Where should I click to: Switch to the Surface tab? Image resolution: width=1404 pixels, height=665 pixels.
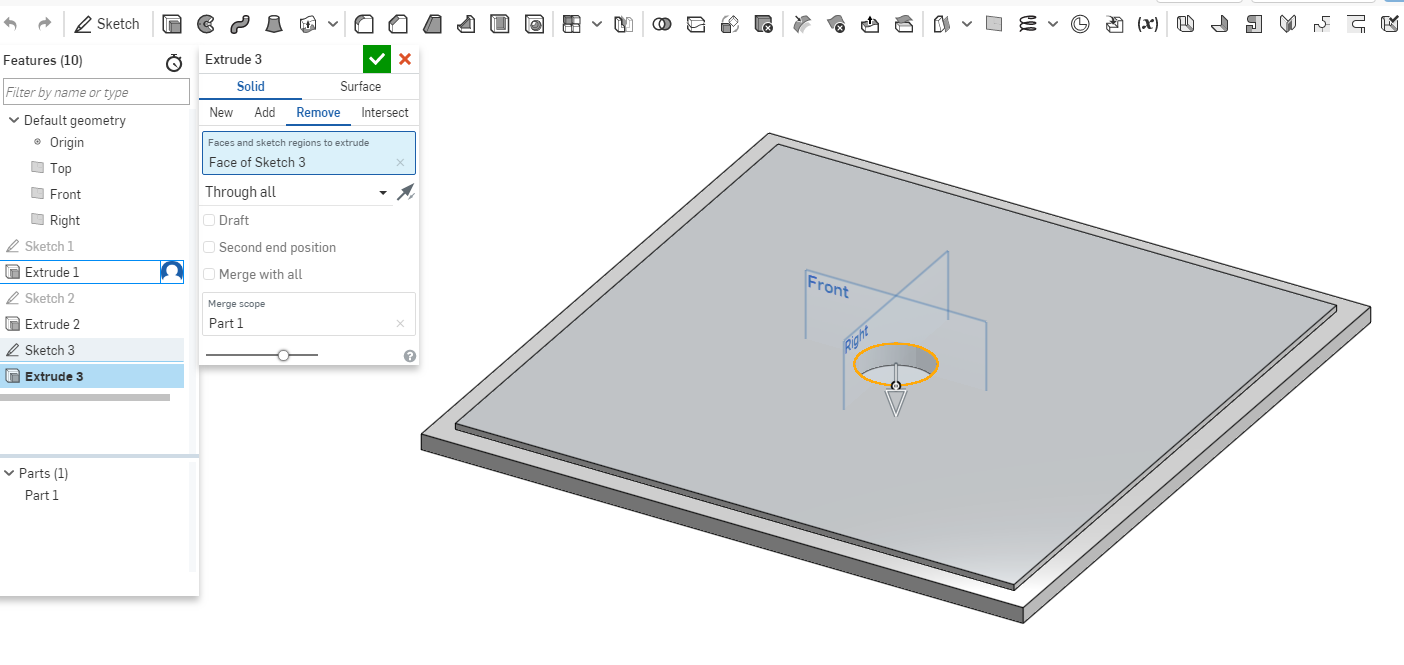[360, 86]
